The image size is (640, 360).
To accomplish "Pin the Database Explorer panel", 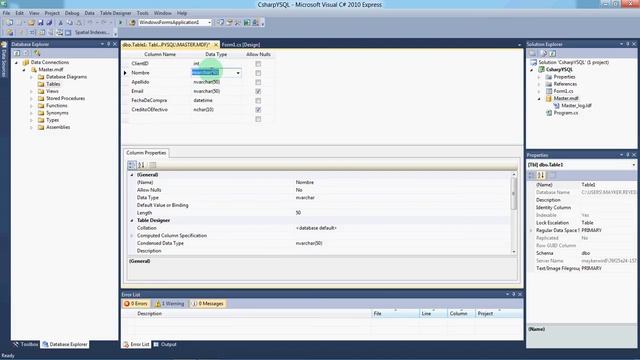I will click(109, 44).
